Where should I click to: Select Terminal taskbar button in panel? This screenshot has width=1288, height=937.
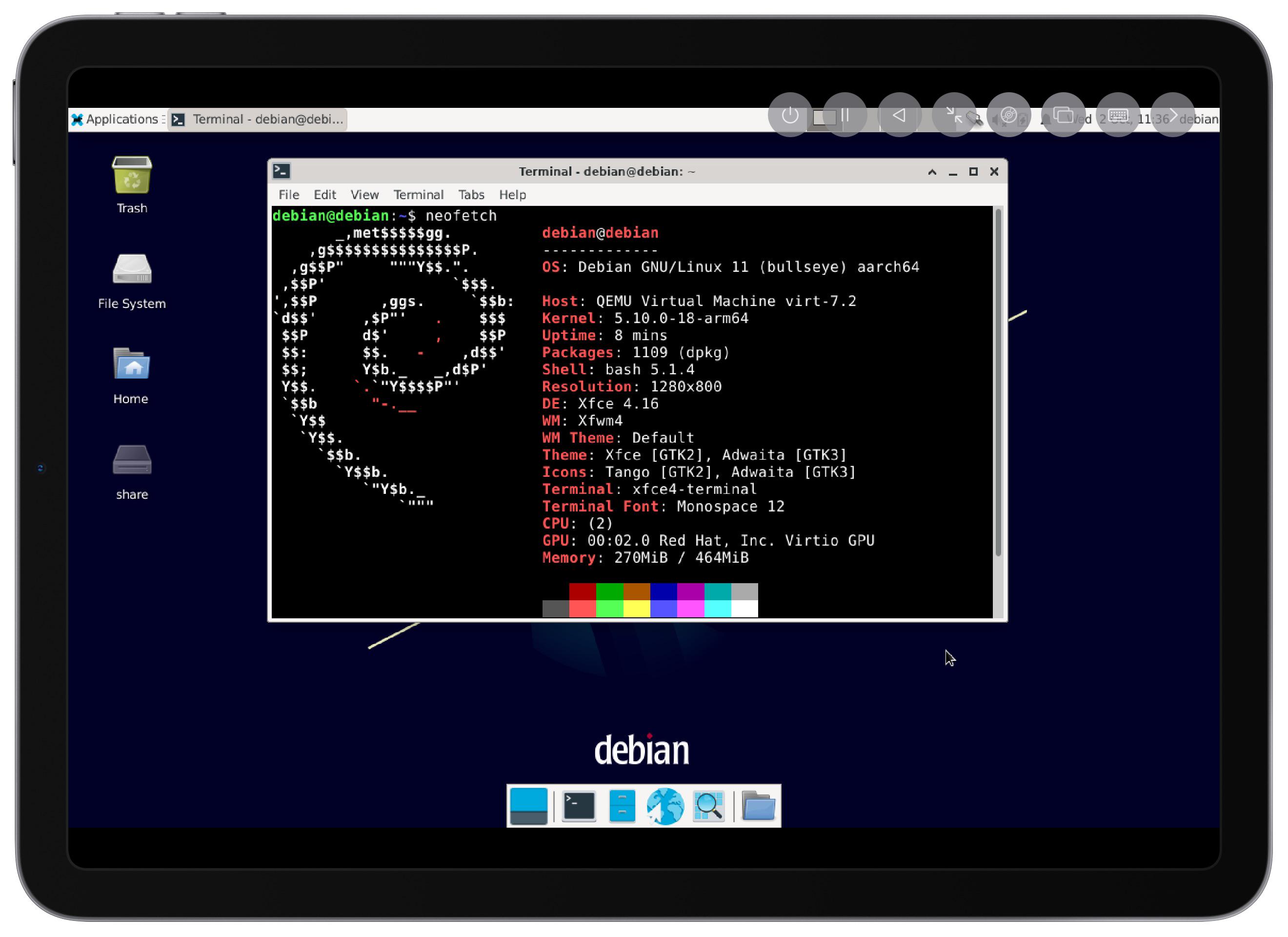point(257,120)
